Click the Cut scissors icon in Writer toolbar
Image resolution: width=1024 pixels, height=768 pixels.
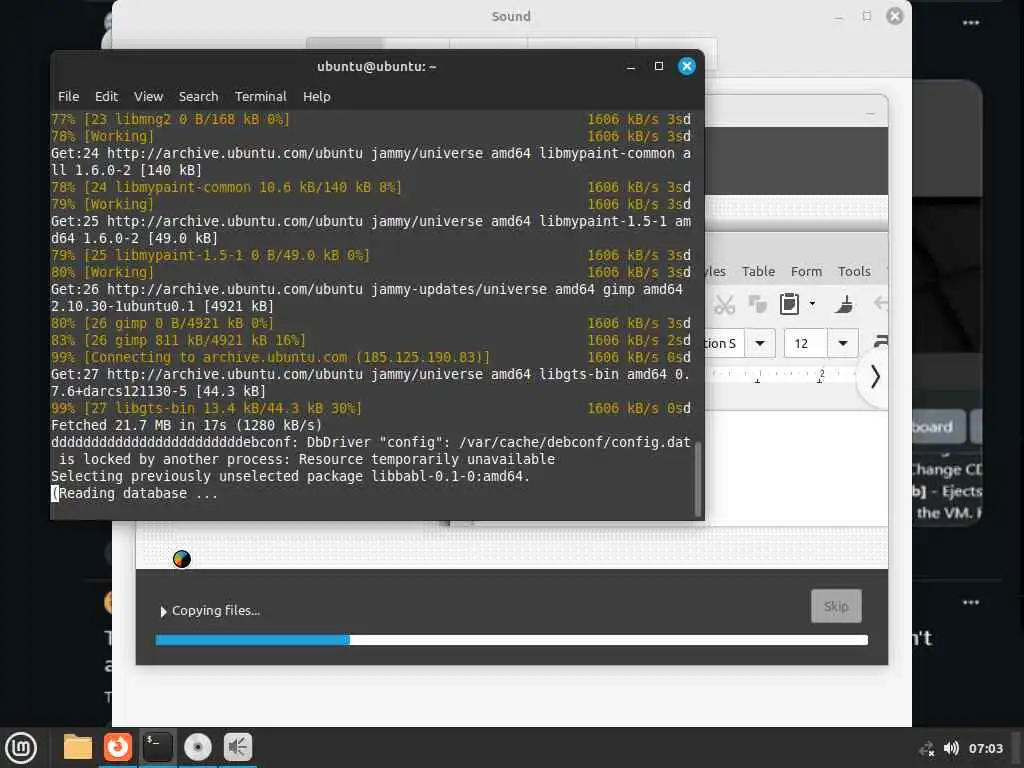724,304
